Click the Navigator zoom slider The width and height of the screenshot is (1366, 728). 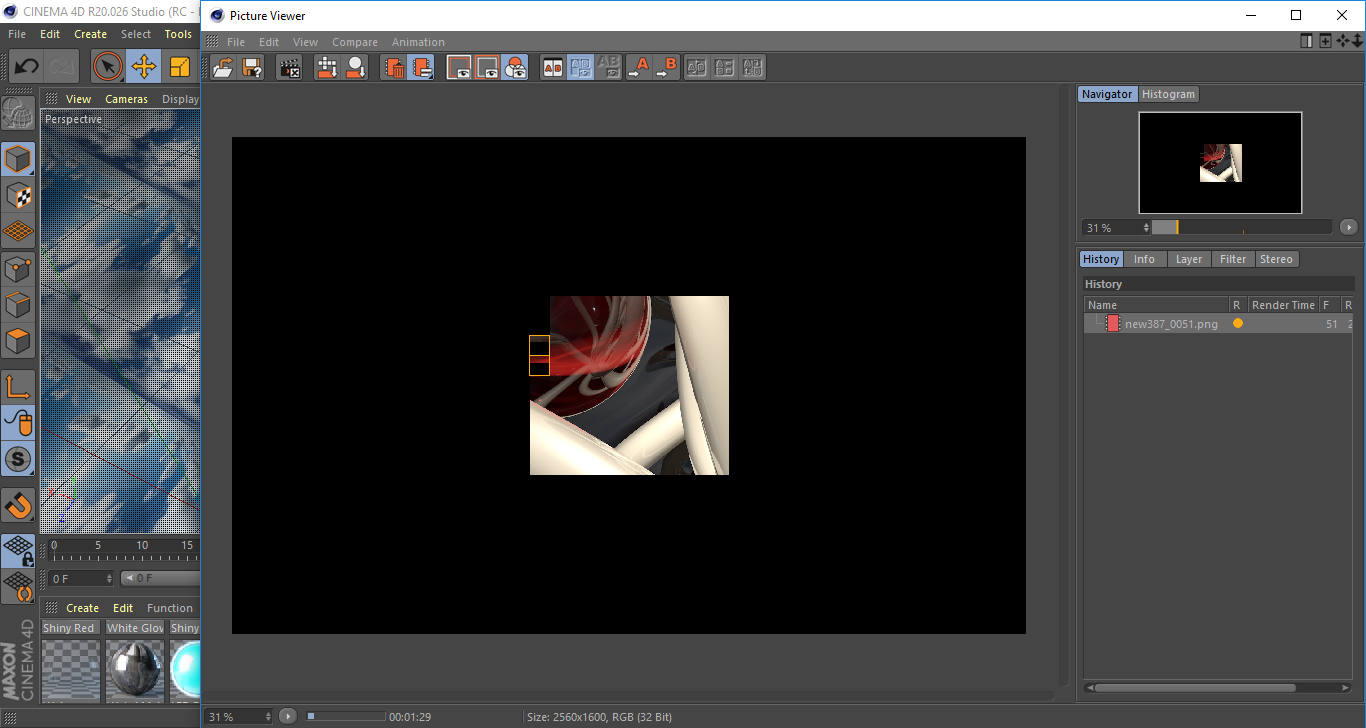click(1241, 227)
